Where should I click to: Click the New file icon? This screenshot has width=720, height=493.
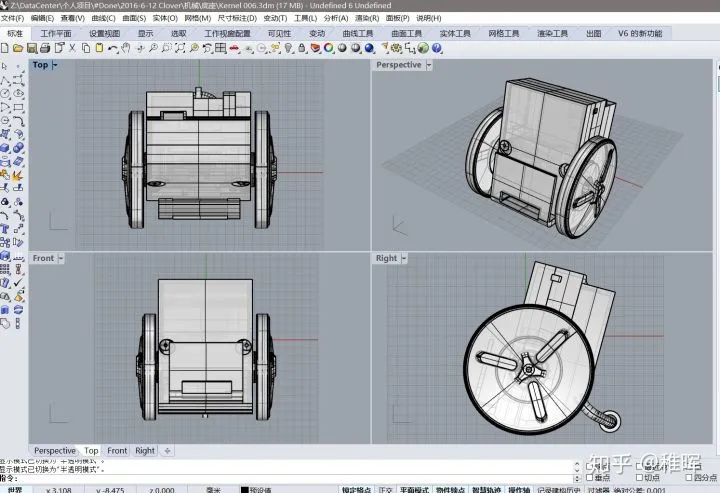(5, 48)
